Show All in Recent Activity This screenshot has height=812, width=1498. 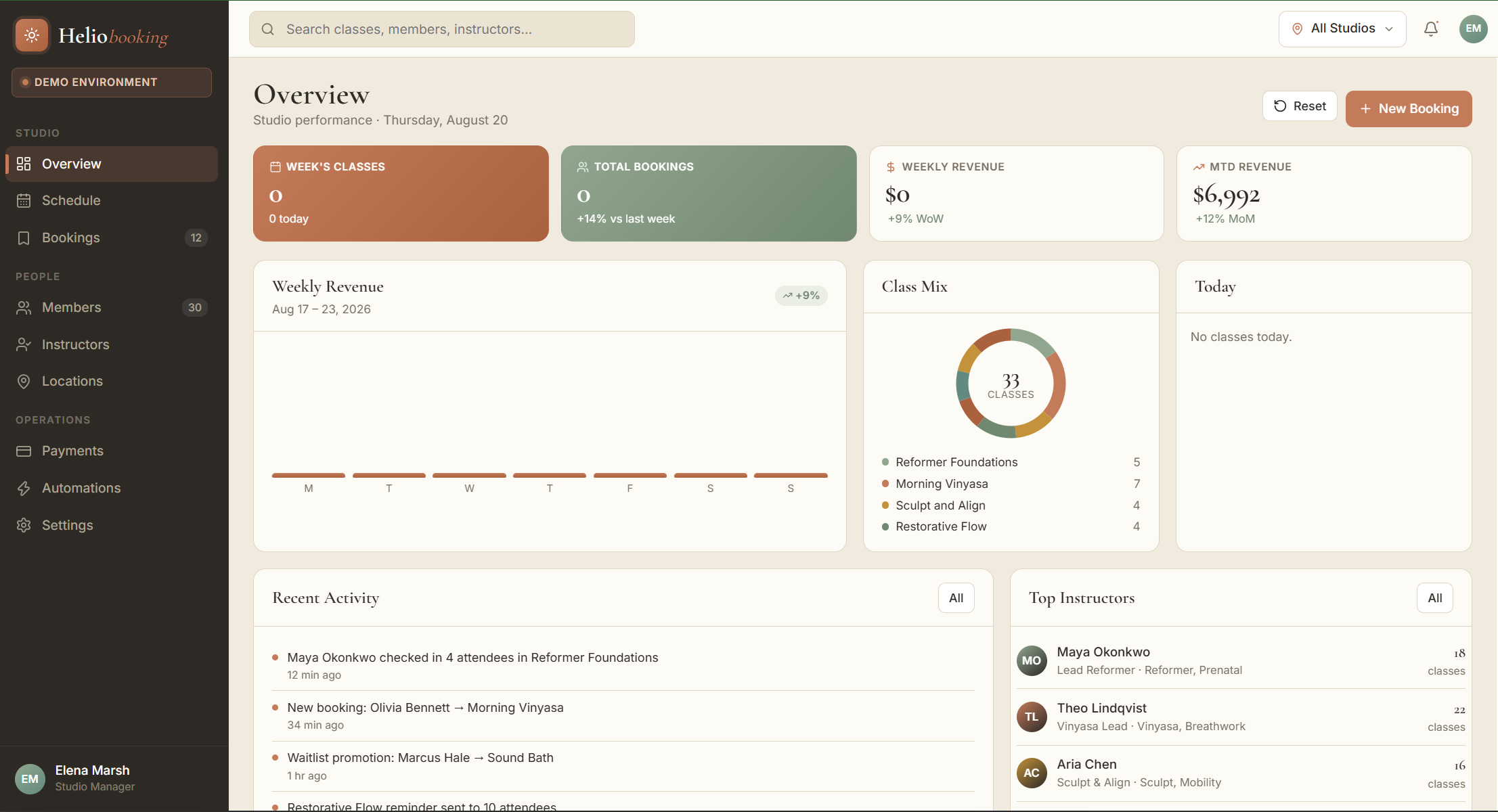point(956,597)
